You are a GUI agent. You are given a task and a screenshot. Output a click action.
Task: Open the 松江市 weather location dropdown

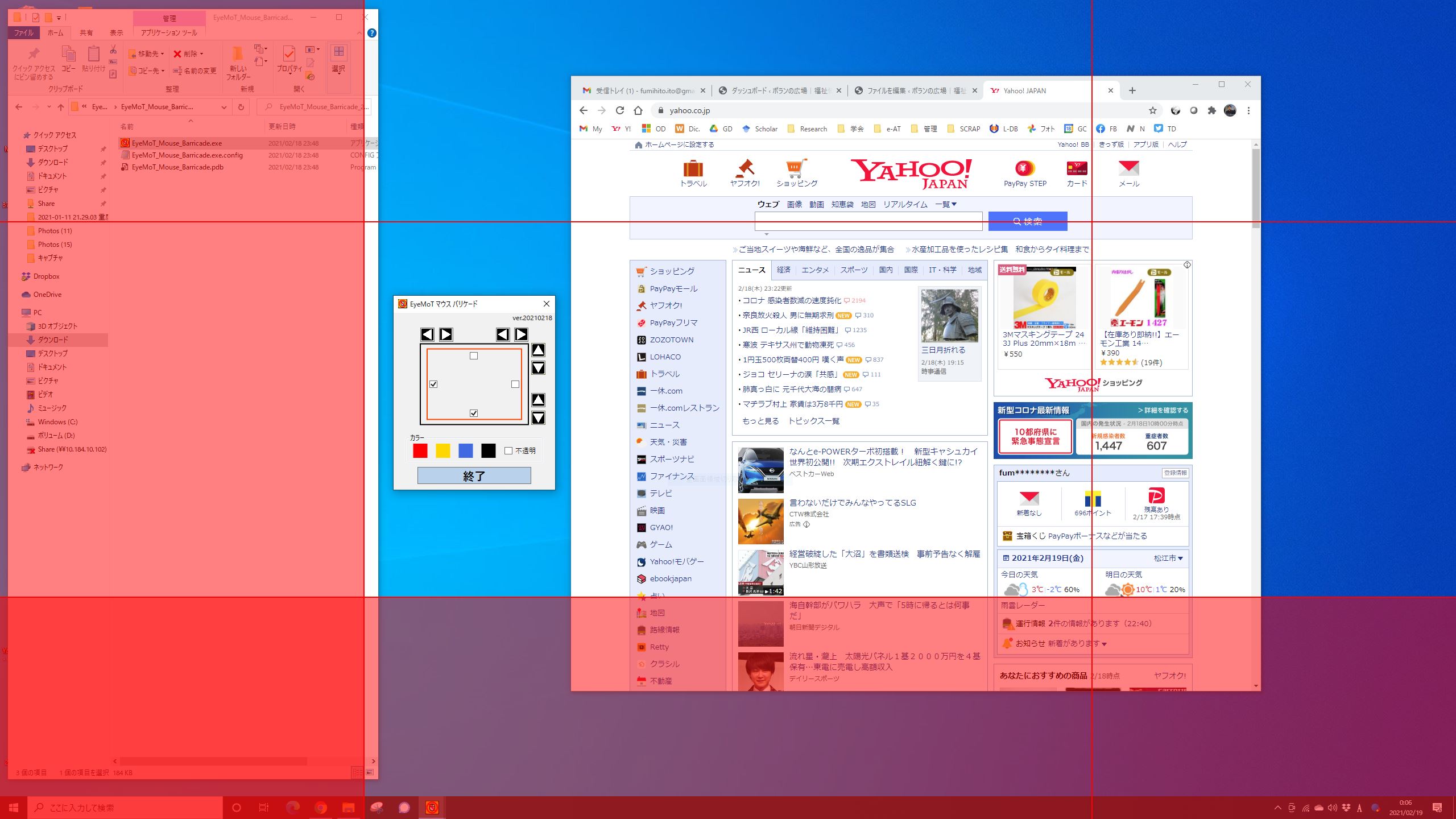tap(1168, 559)
